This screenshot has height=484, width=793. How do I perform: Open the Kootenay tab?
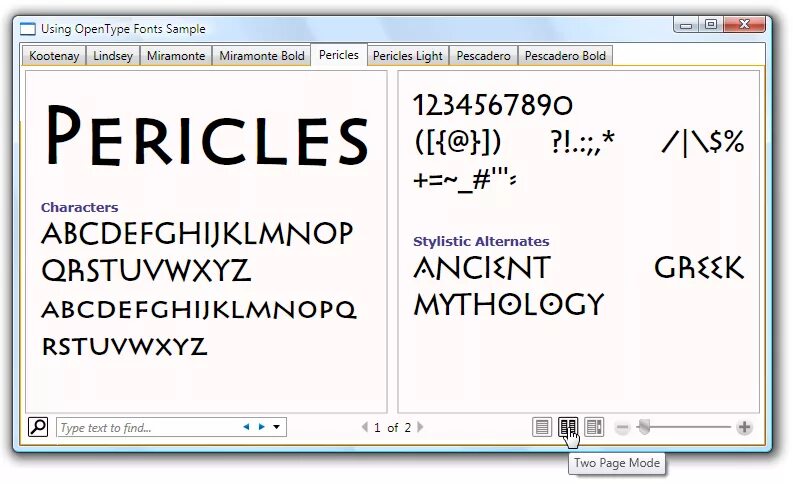[x=54, y=56]
